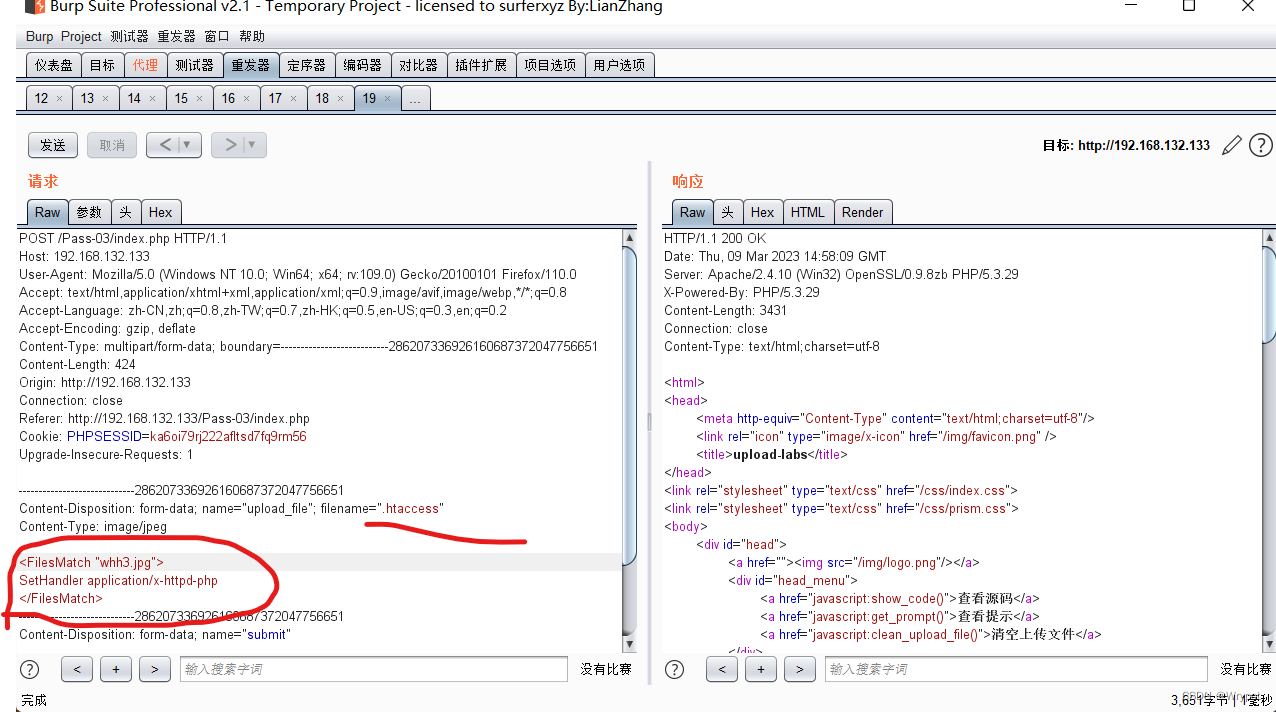The height and width of the screenshot is (712, 1276).
Task: Switch request view to Hex tab
Action: click(x=160, y=212)
